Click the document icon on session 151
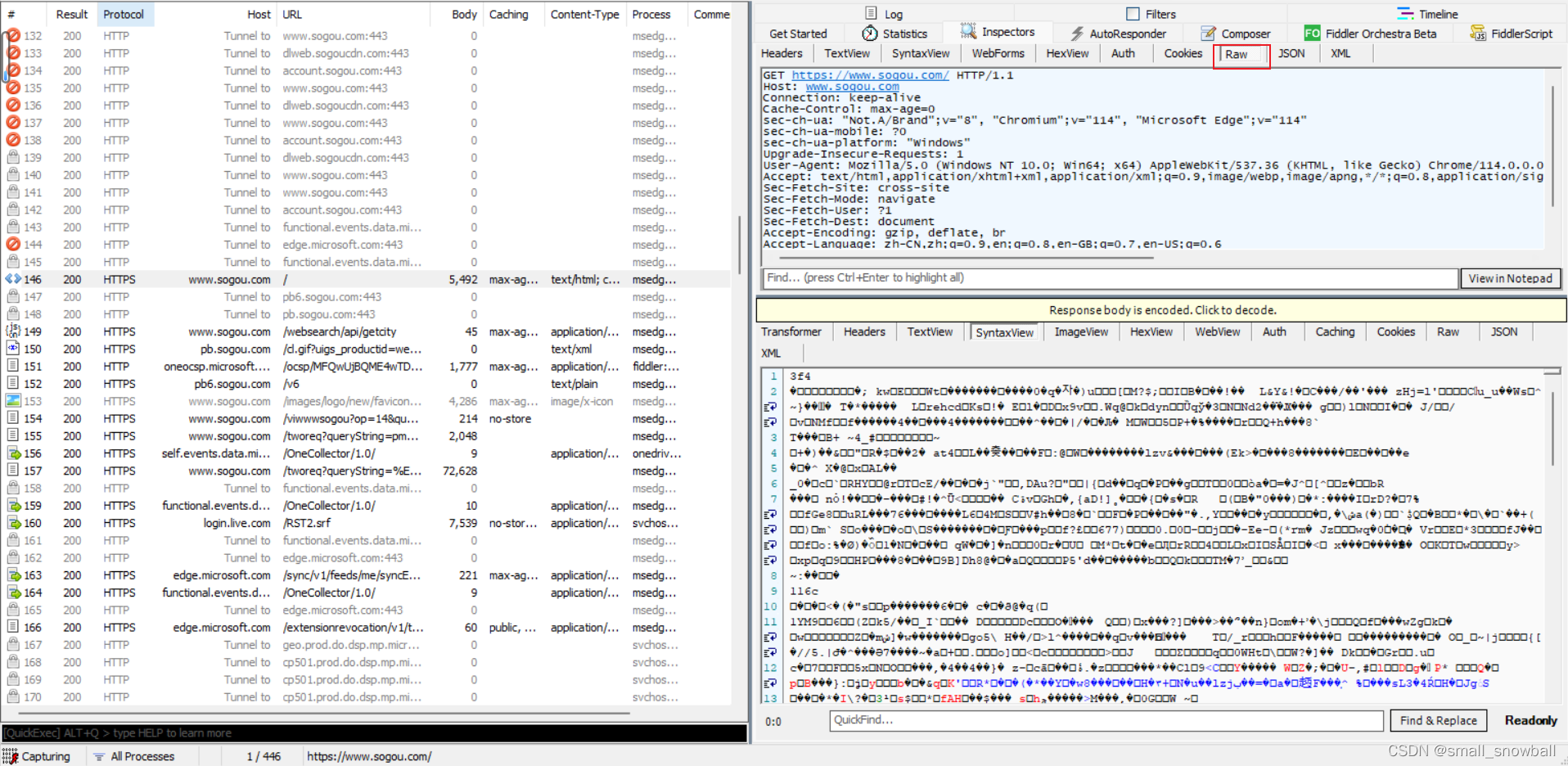The image size is (1568, 766). (13, 367)
